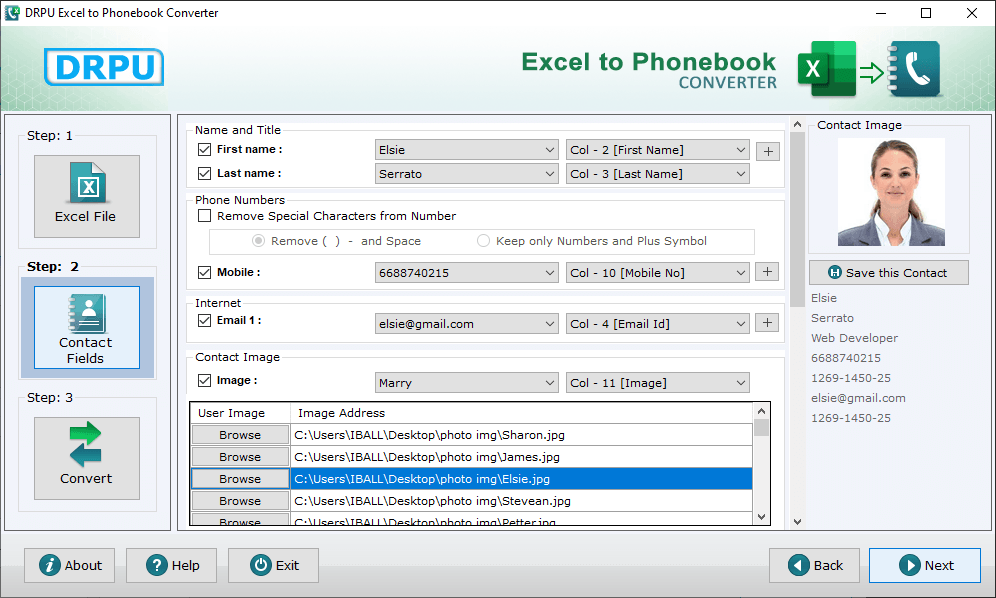This screenshot has height=598, width=996.
Task: Click the fields panel scrollbar thumb
Action: tap(797, 219)
